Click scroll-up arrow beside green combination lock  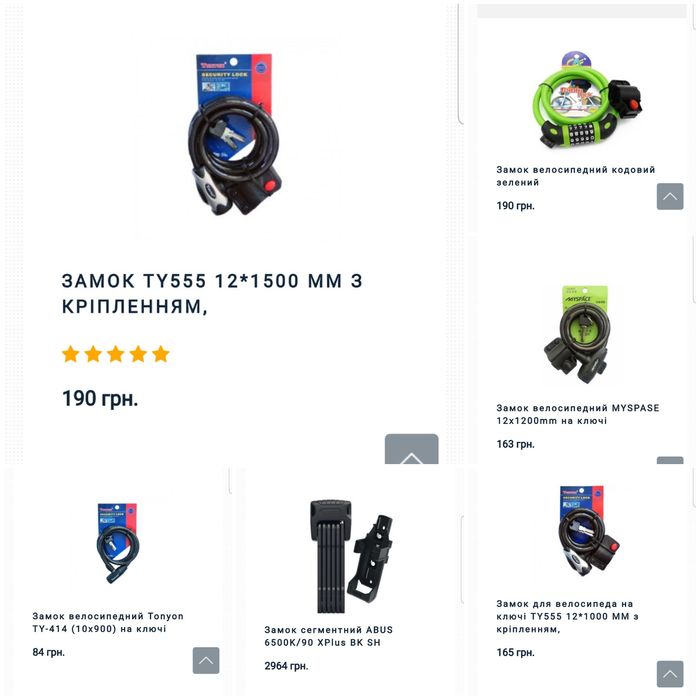(670, 196)
